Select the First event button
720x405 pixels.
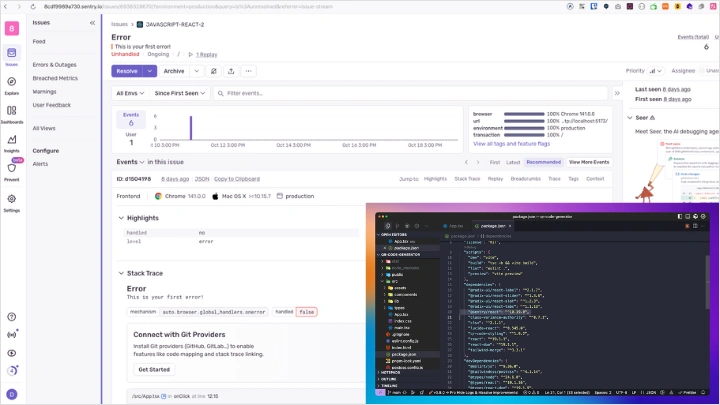495,162
